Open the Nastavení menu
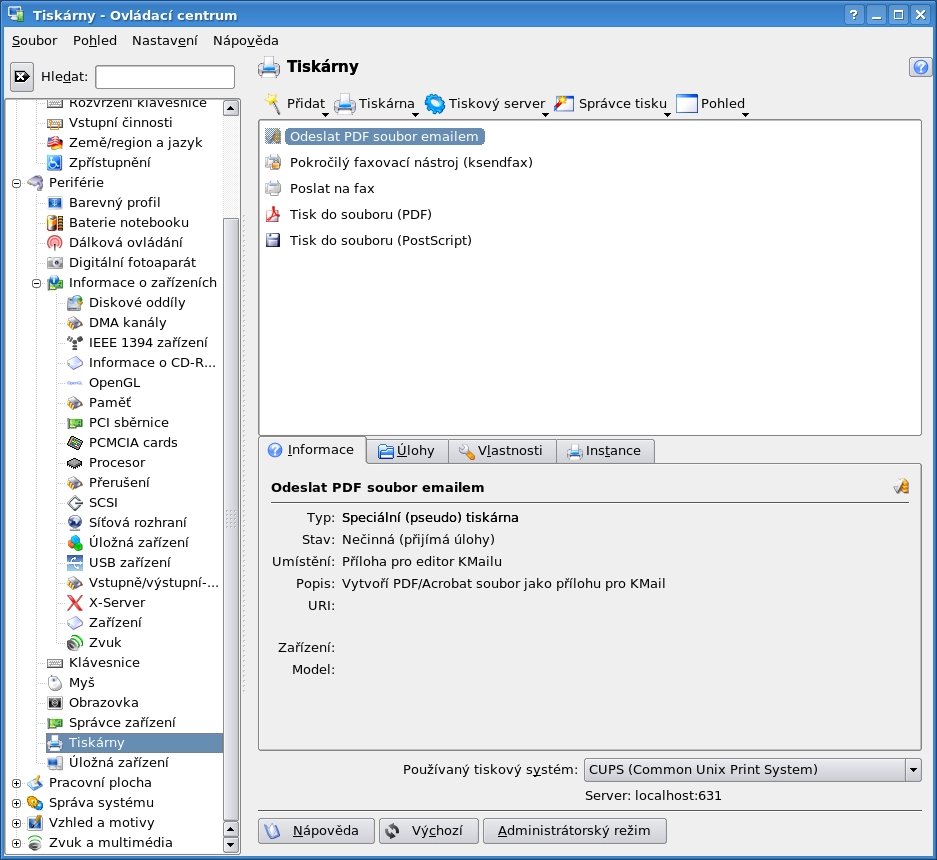 pos(164,41)
